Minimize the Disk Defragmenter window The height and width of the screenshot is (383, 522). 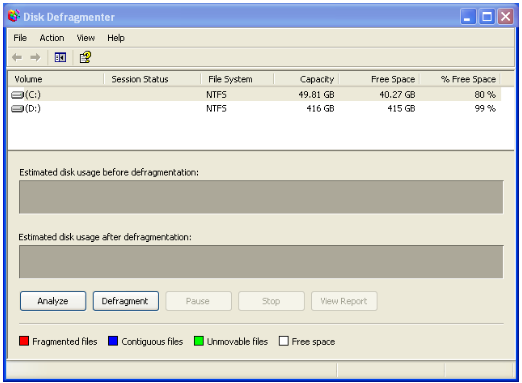click(468, 16)
